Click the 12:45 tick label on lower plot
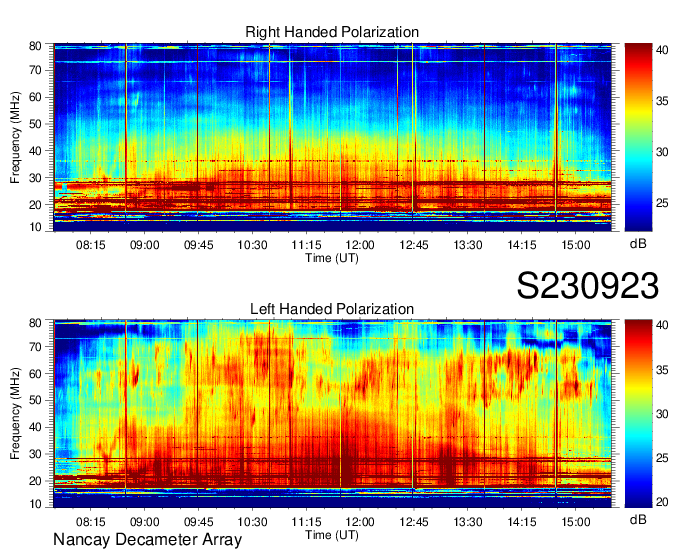This screenshot has height=552, width=680. pos(414,522)
